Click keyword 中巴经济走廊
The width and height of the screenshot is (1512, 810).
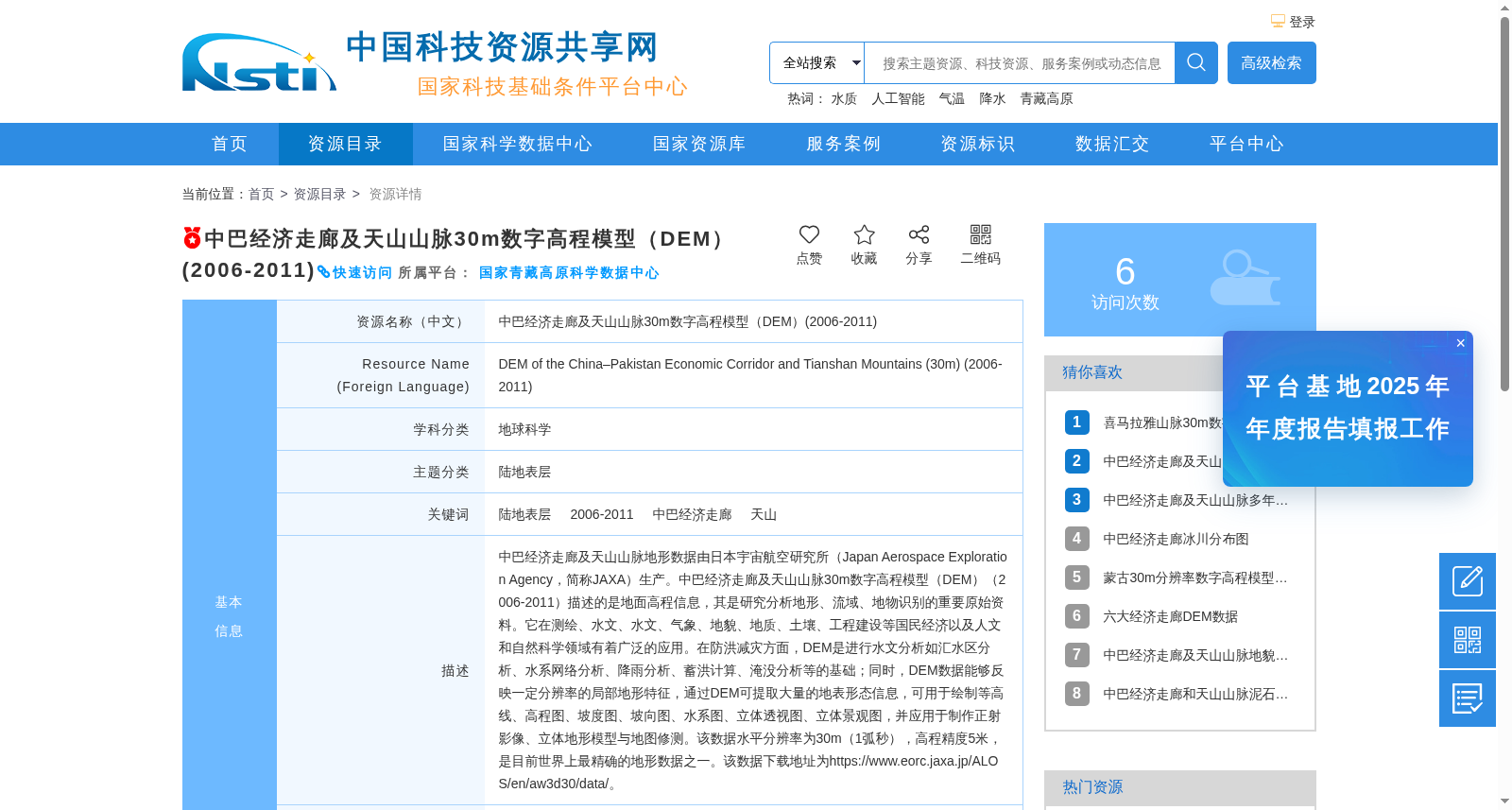pyautogui.click(x=692, y=514)
